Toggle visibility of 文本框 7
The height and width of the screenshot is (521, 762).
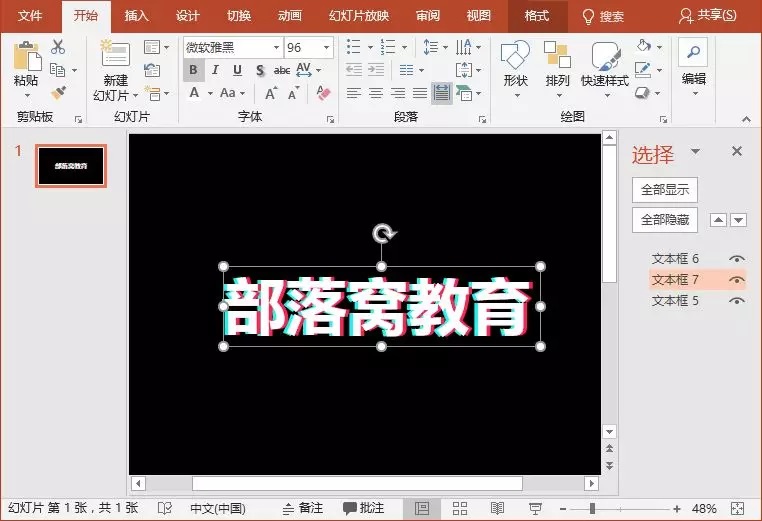[737, 280]
